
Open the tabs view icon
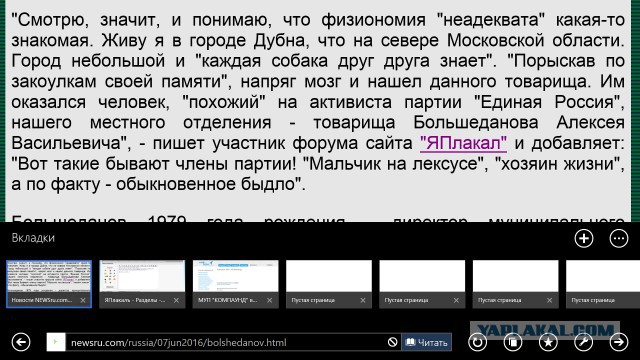513,342
